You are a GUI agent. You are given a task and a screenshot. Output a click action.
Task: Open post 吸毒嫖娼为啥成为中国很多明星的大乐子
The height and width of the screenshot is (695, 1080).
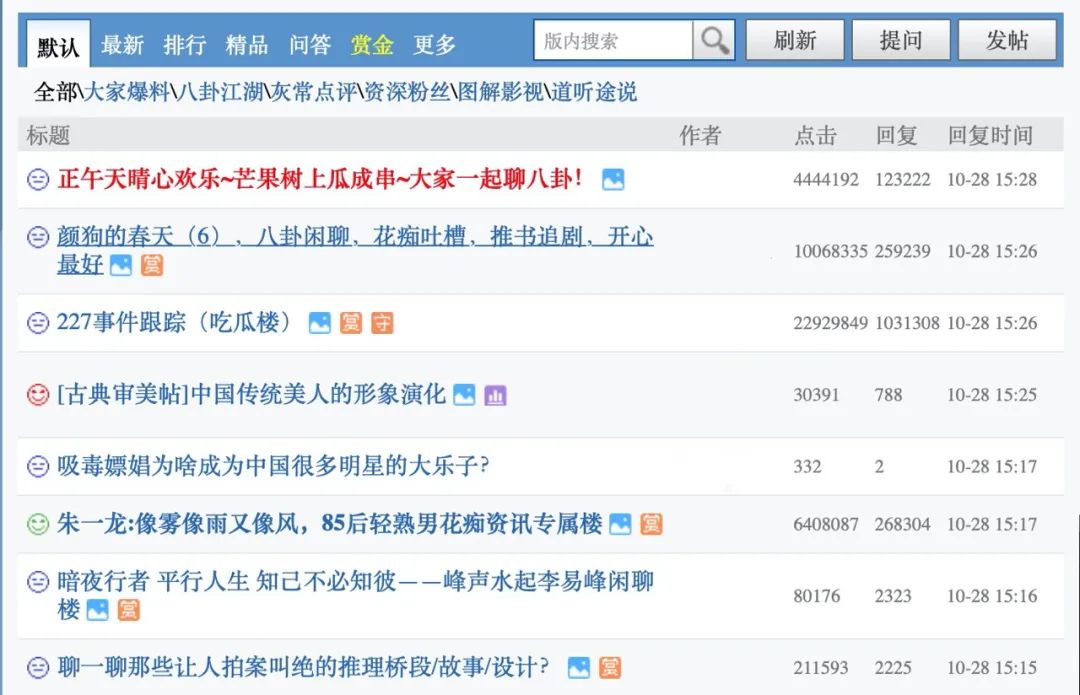(x=273, y=466)
